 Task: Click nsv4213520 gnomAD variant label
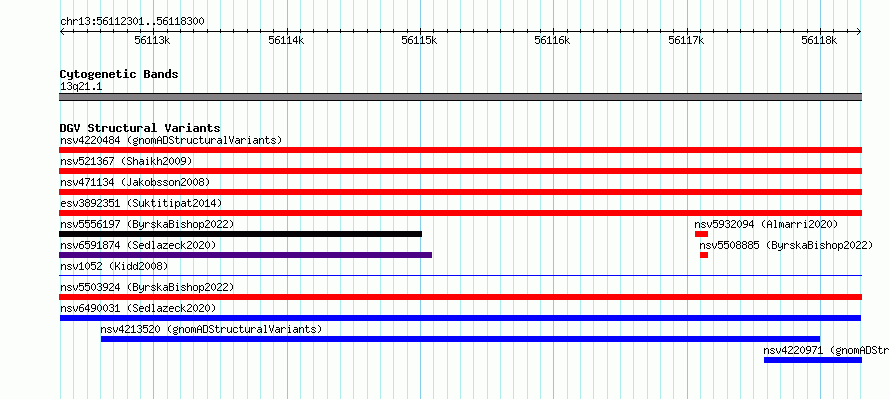pos(211,329)
